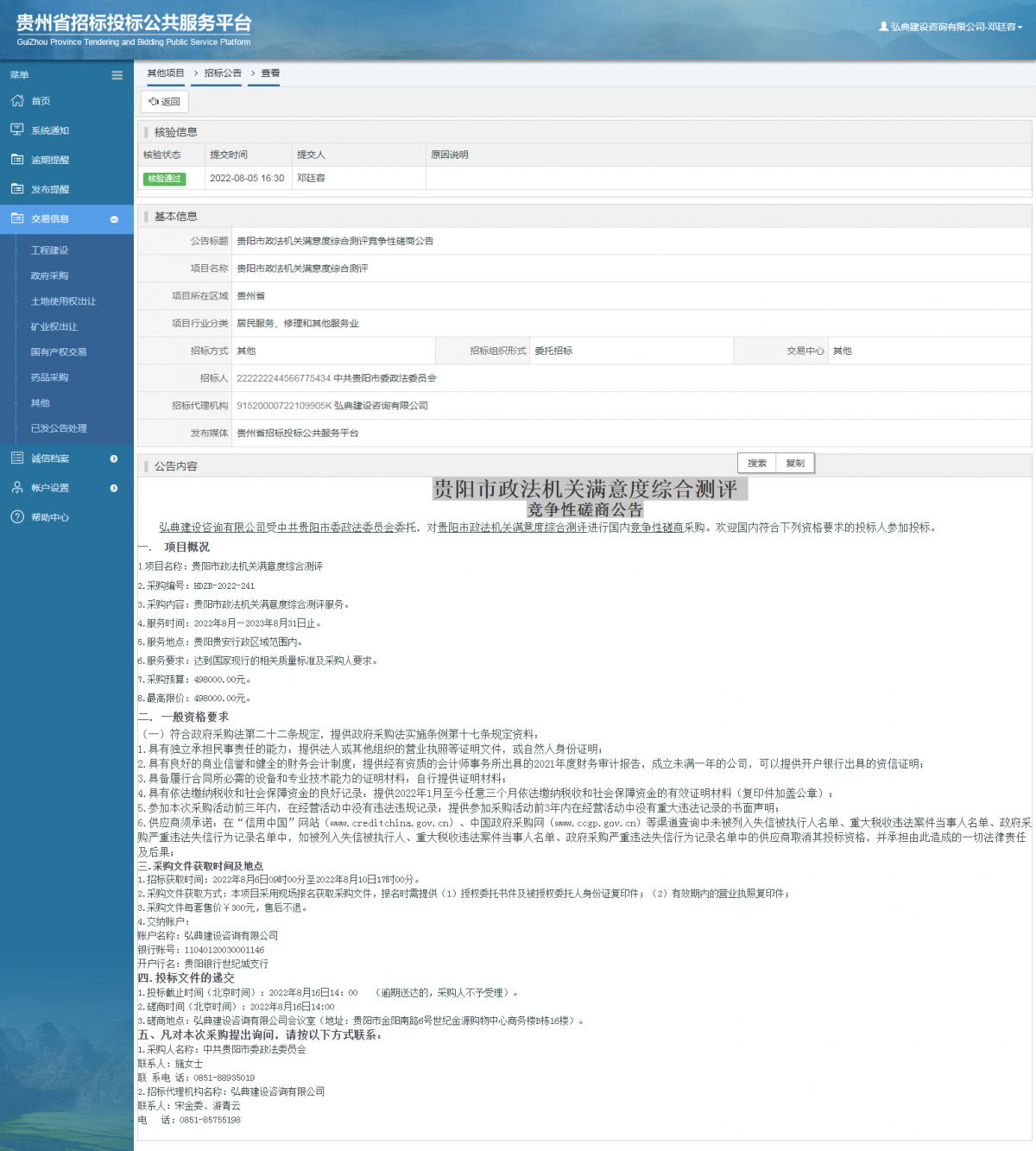Select 其他 submenu item in sidebar
Viewport: 1036px width, 1151px height.
(x=40, y=403)
